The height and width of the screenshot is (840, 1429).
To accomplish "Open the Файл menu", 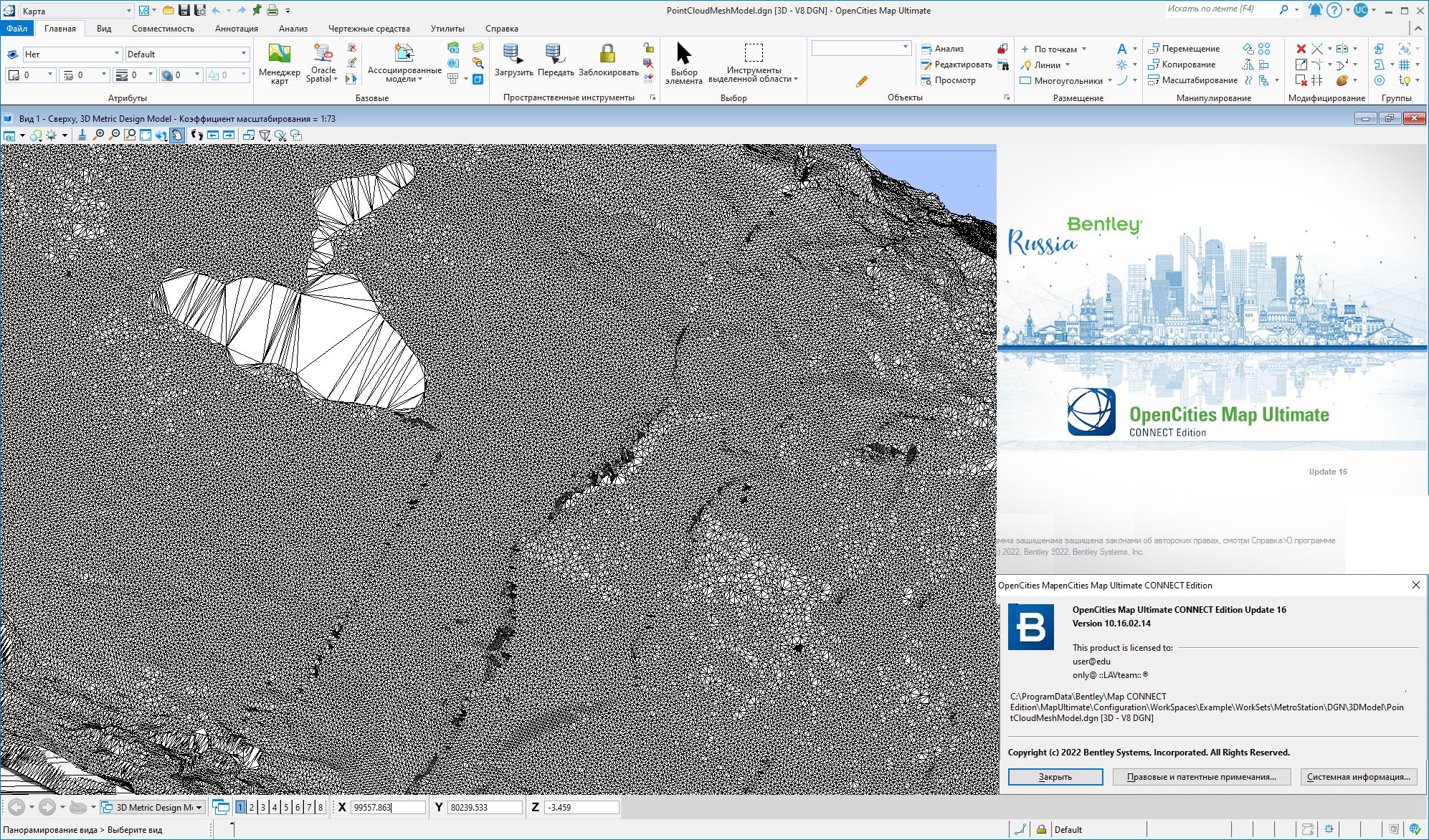I will (16, 29).
